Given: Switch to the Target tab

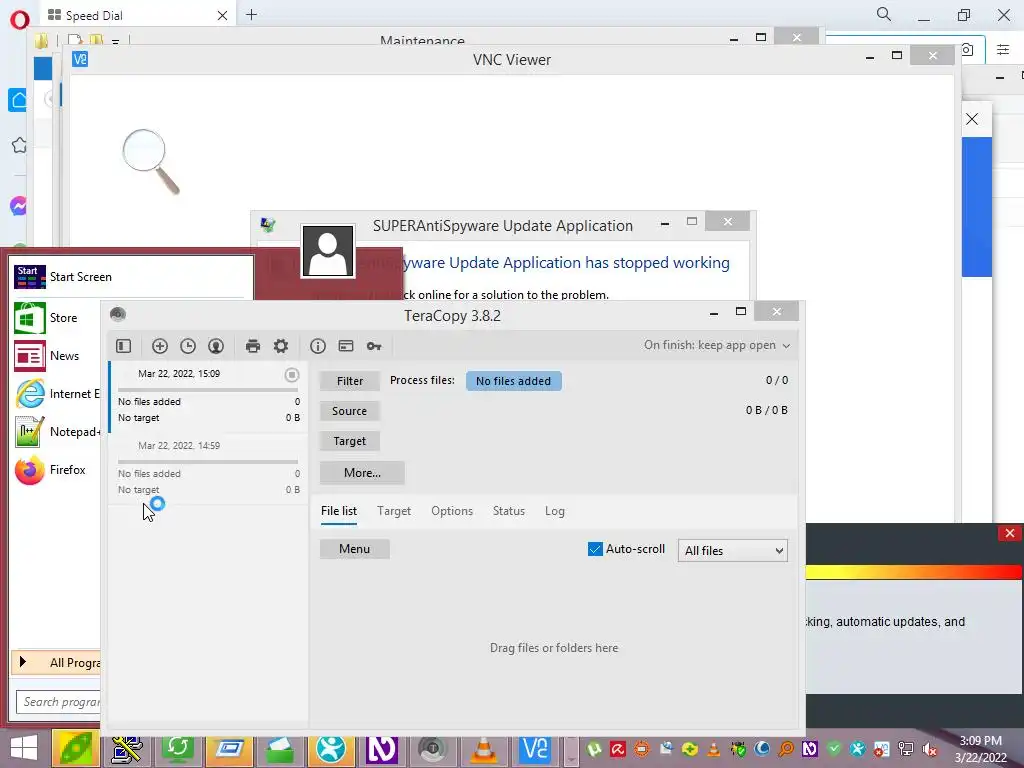Looking at the screenshot, I should [394, 511].
